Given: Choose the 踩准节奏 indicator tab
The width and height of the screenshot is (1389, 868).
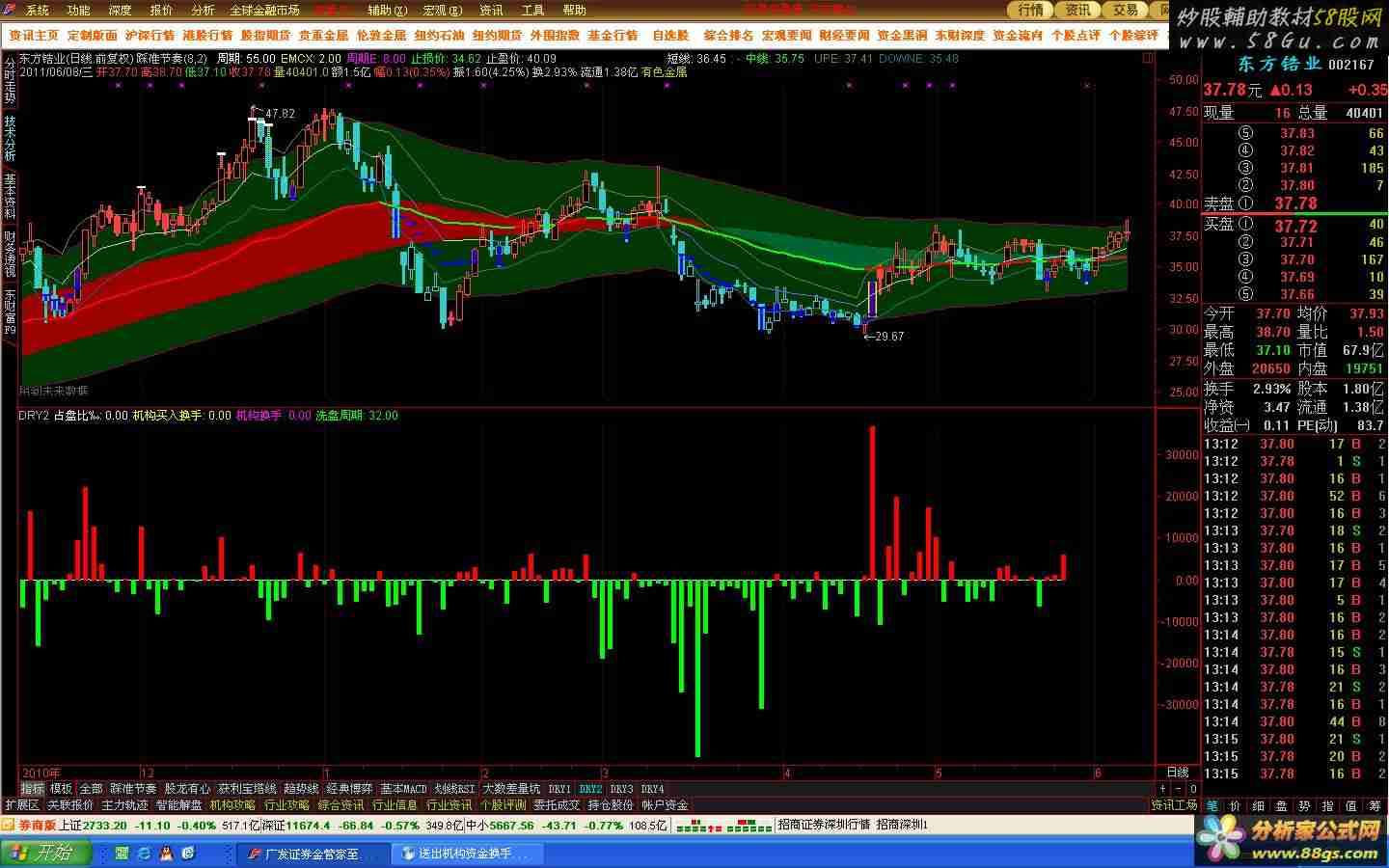Looking at the screenshot, I should pos(132,789).
